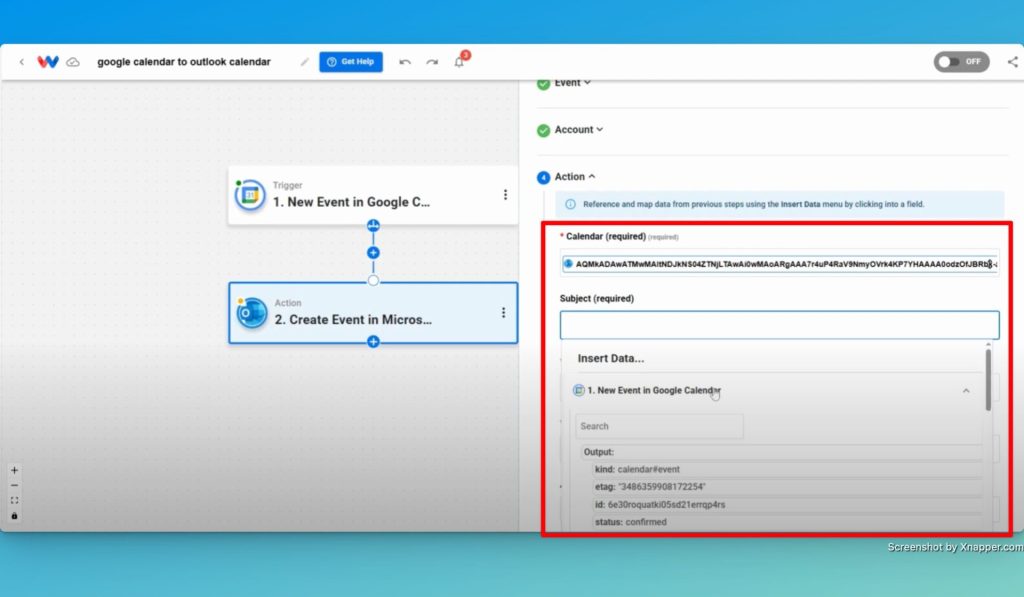Click the filter icon below trigger
The height and width of the screenshot is (597, 1024).
tap(373, 226)
